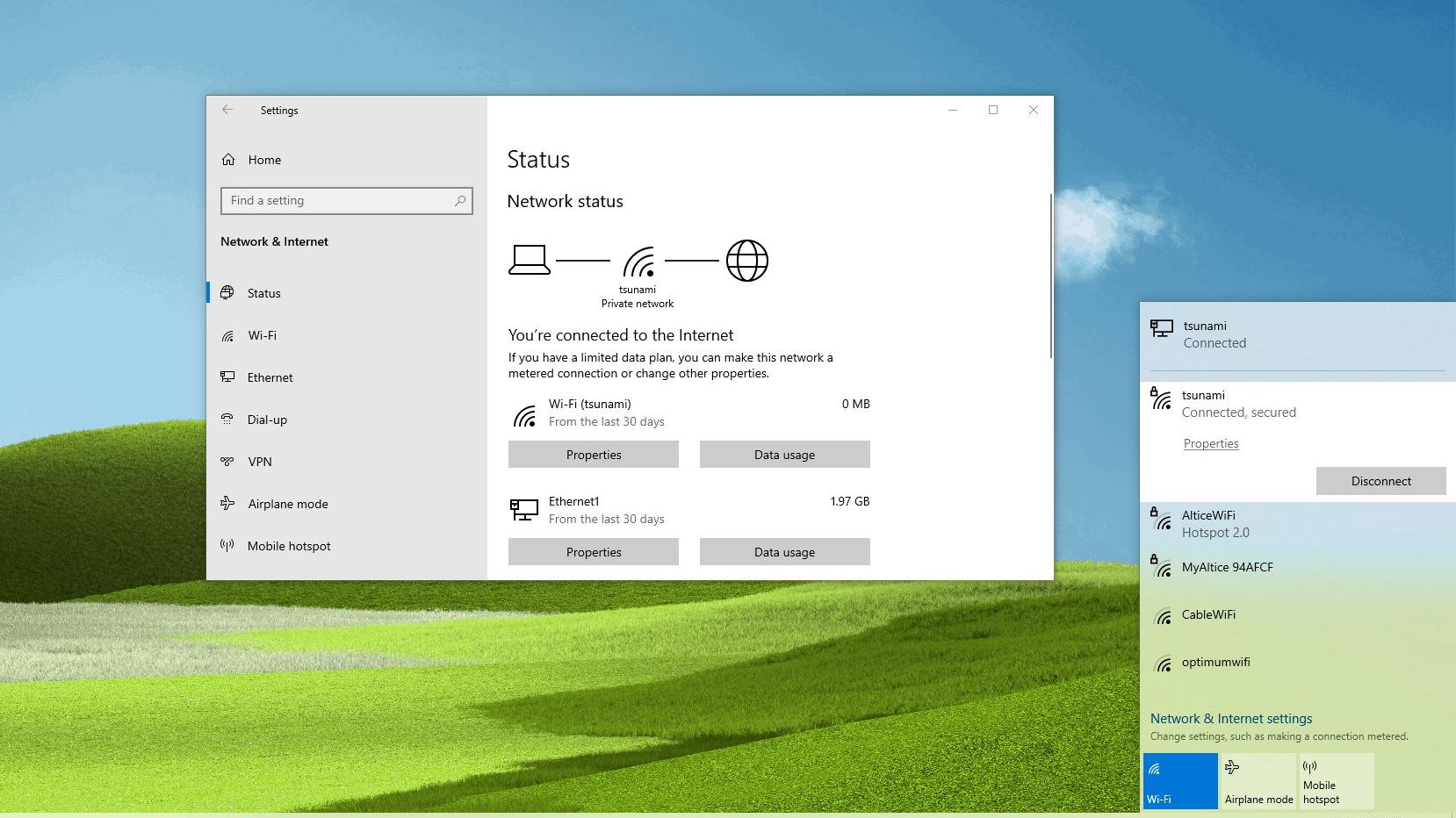Minimize the Settings window

953,110
